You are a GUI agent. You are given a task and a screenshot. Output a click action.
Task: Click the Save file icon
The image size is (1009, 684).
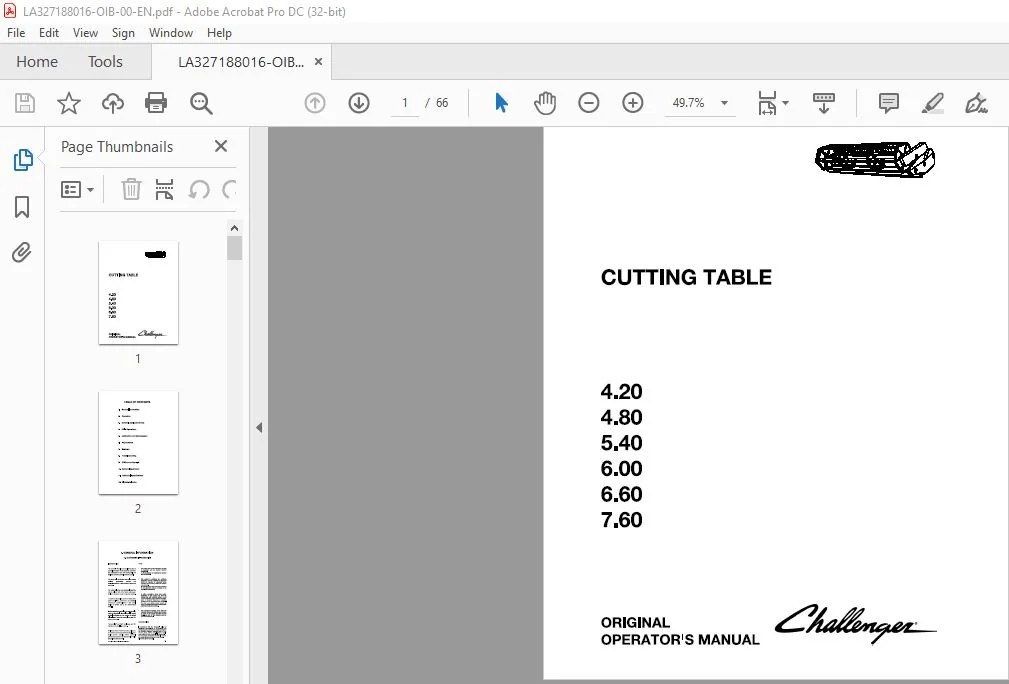[x=25, y=103]
